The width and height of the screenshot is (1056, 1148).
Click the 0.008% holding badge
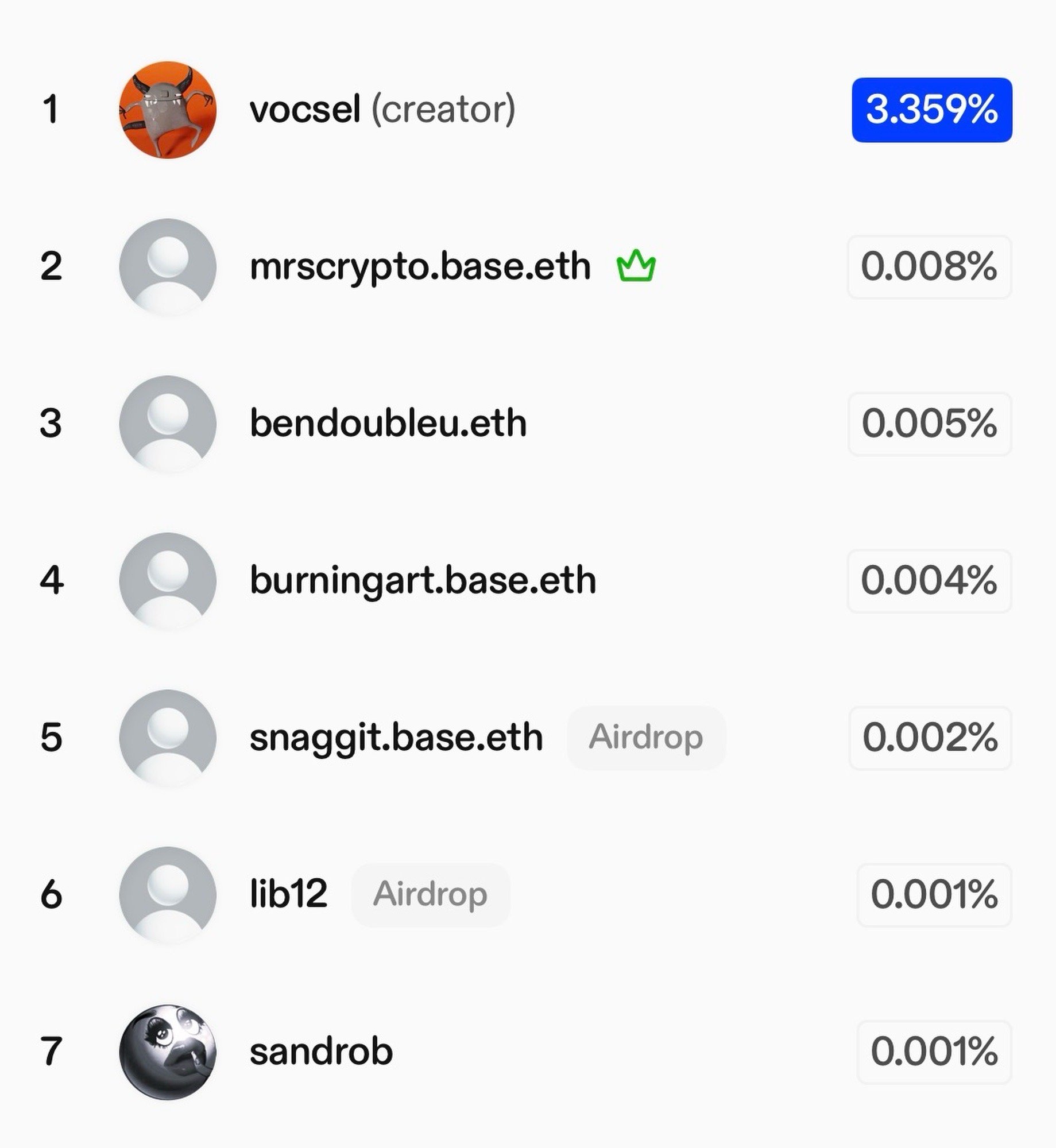click(x=929, y=267)
